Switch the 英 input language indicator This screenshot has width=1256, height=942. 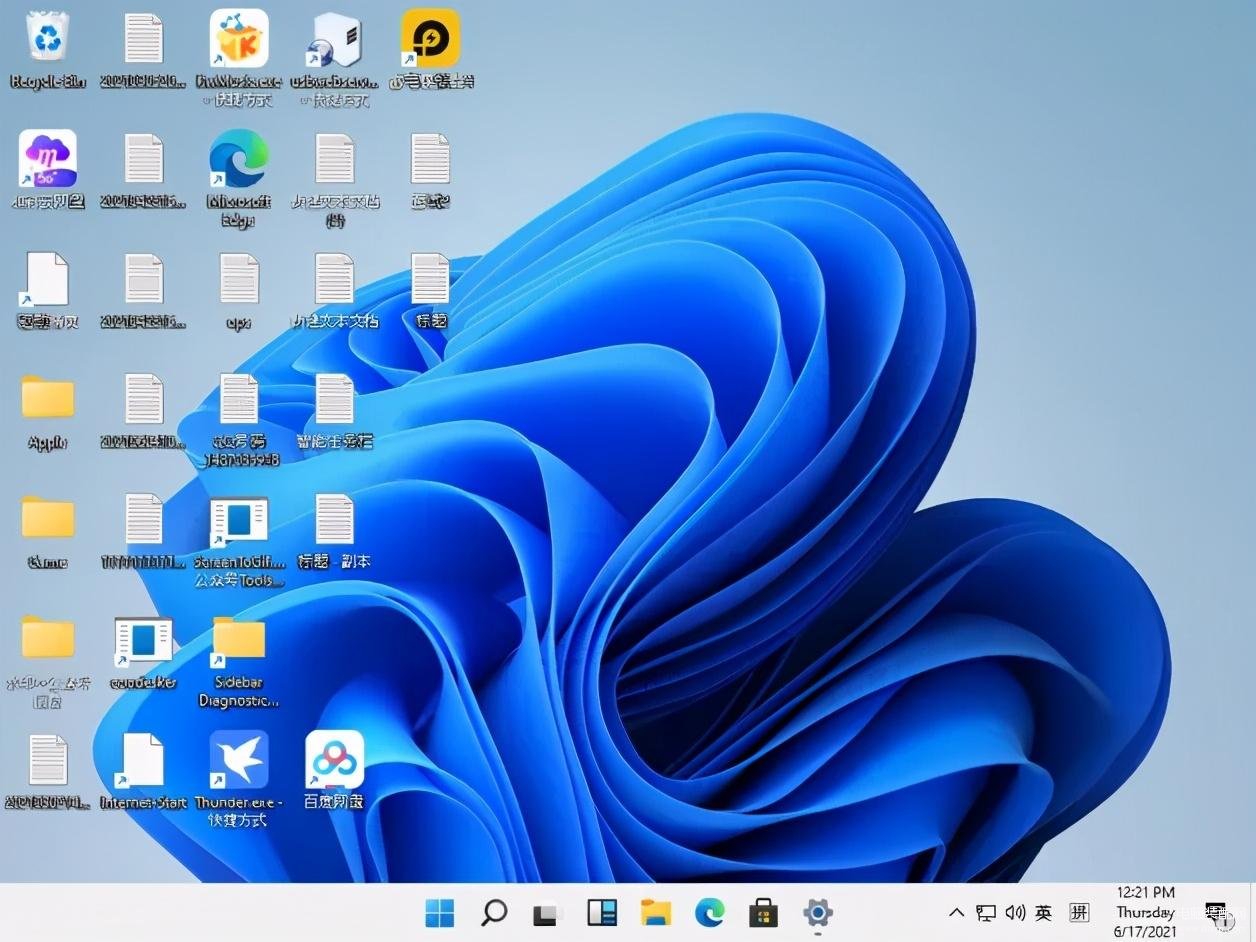1044,912
